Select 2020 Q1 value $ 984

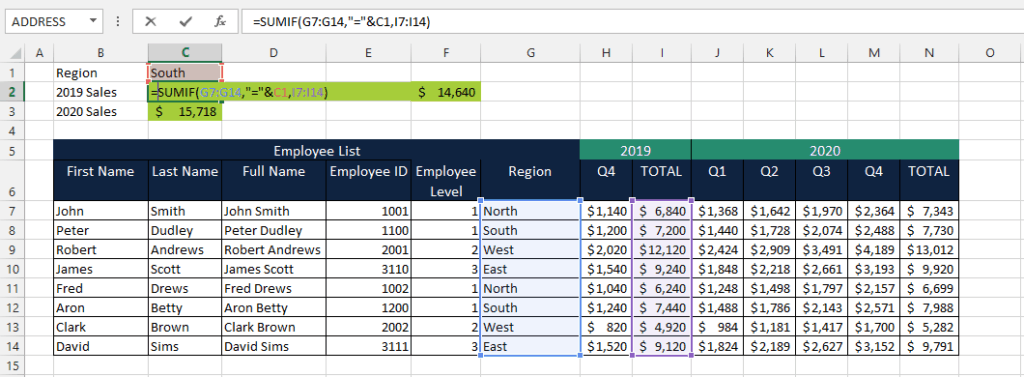[717, 327]
